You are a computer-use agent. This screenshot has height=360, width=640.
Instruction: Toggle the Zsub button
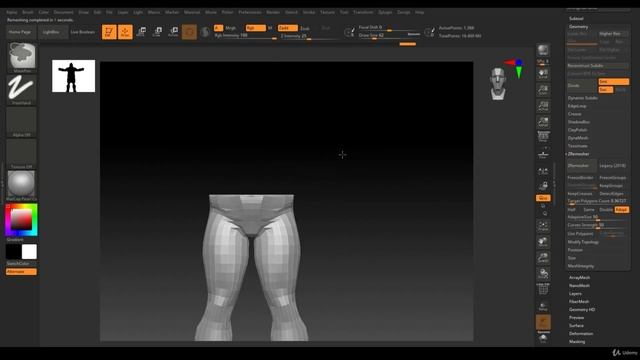[305, 28]
